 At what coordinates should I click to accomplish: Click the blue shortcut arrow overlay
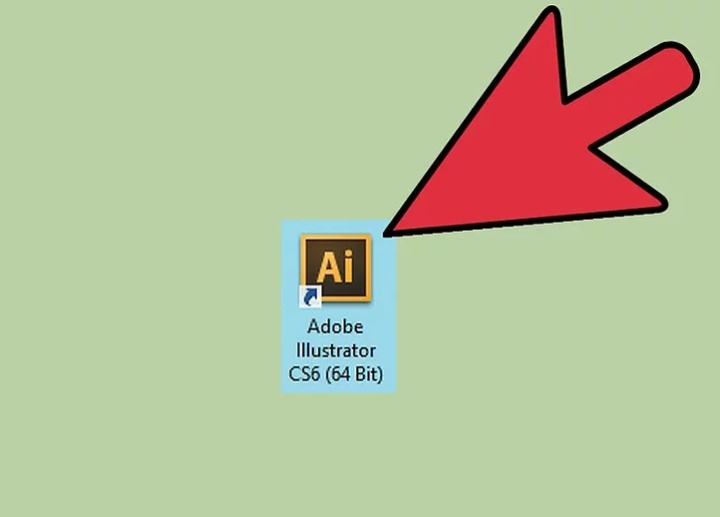click(x=310, y=296)
